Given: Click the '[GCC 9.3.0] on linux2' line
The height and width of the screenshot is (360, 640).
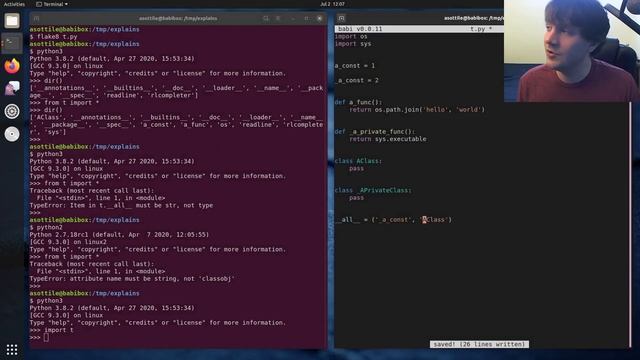Looking at the screenshot, I should tap(68, 242).
